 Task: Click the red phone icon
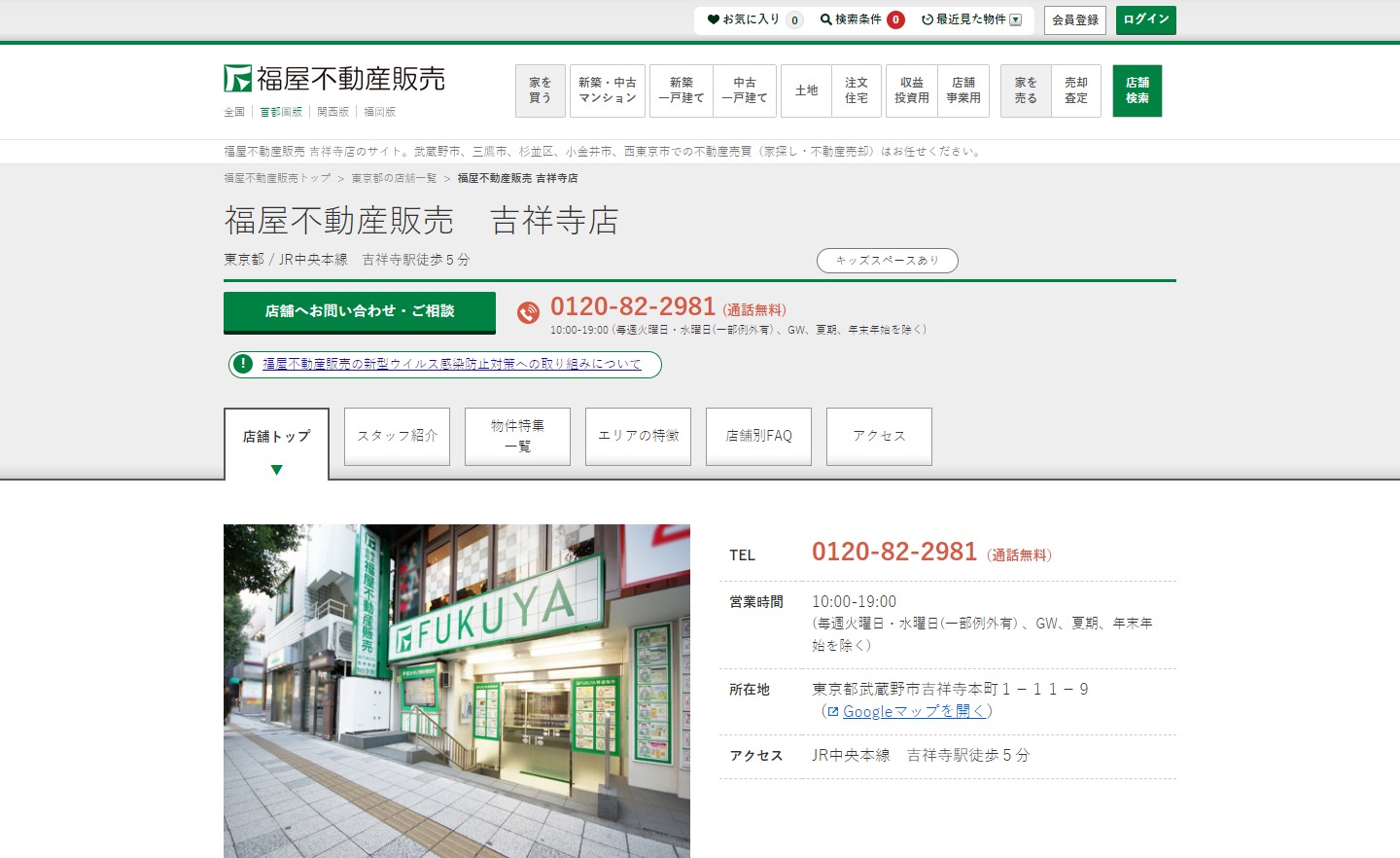pyautogui.click(x=528, y=312)
